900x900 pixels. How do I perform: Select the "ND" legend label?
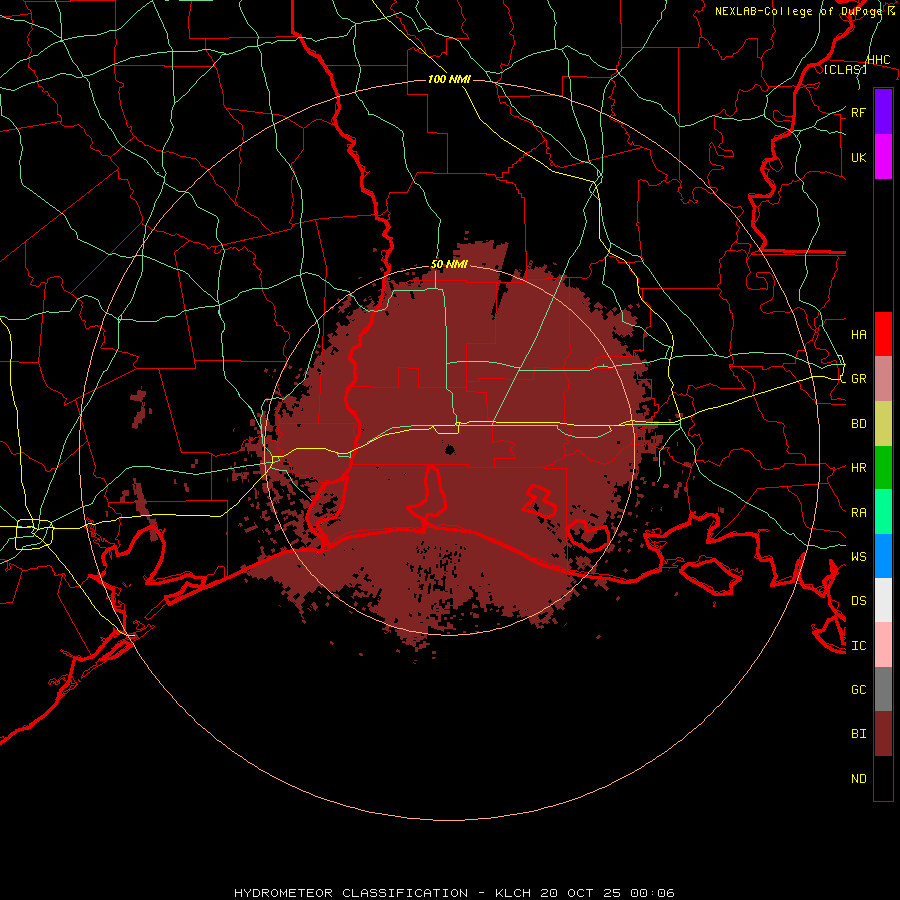click(x=858, y=779)
